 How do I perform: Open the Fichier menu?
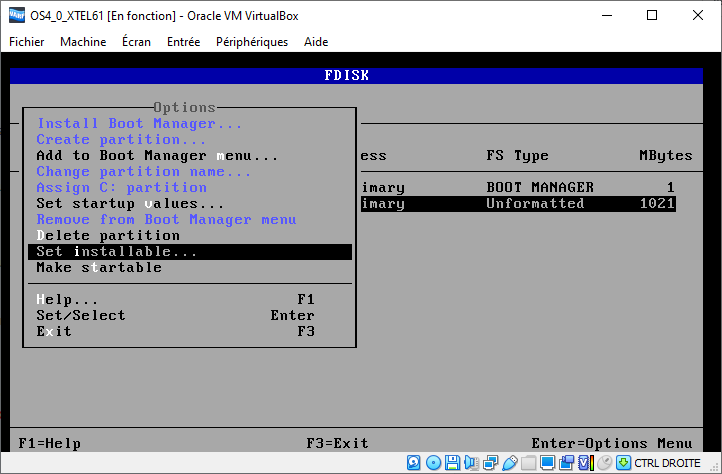click(27, 42)
